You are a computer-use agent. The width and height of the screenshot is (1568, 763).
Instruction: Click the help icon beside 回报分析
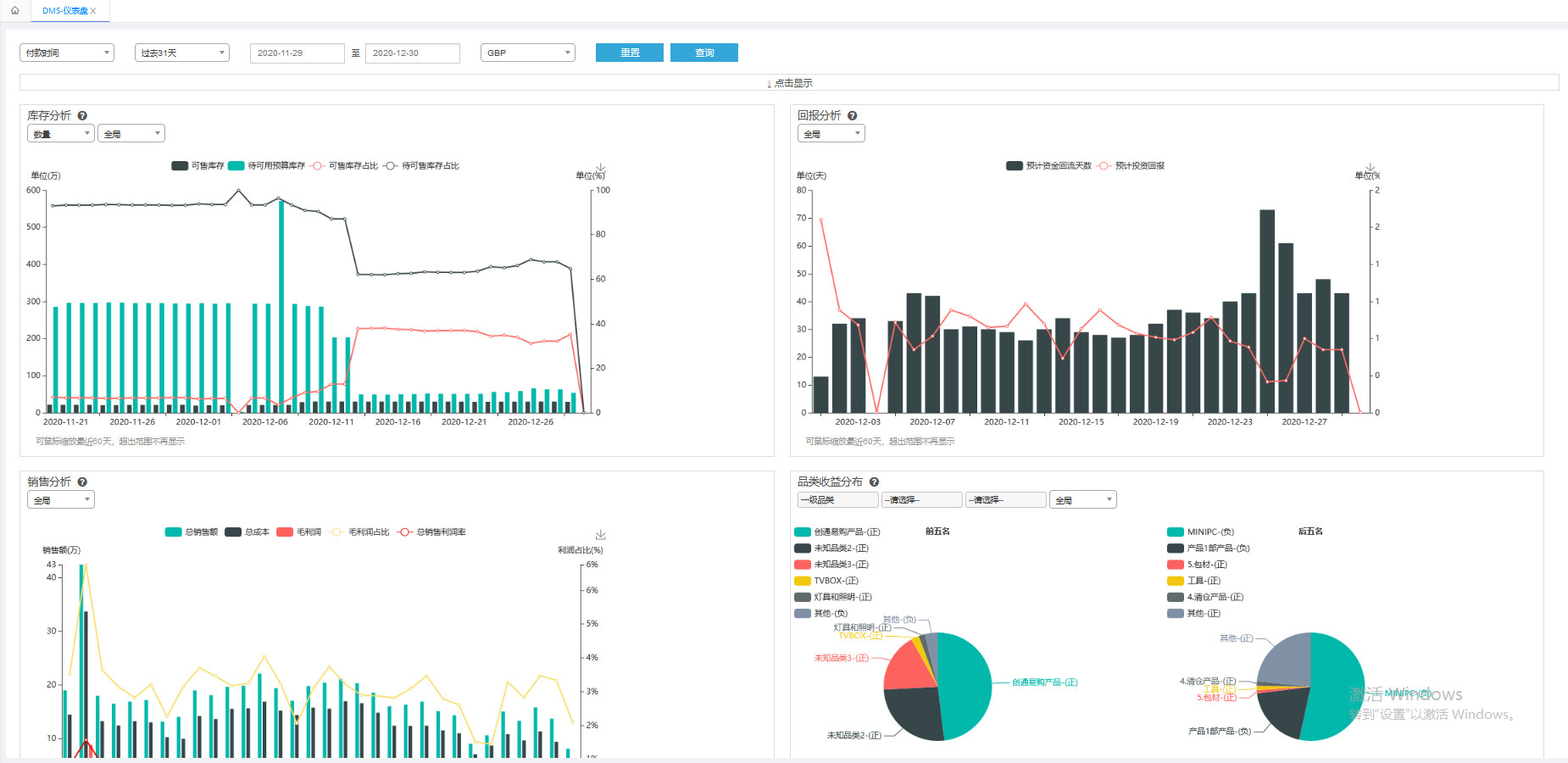(x=852, y=116)
